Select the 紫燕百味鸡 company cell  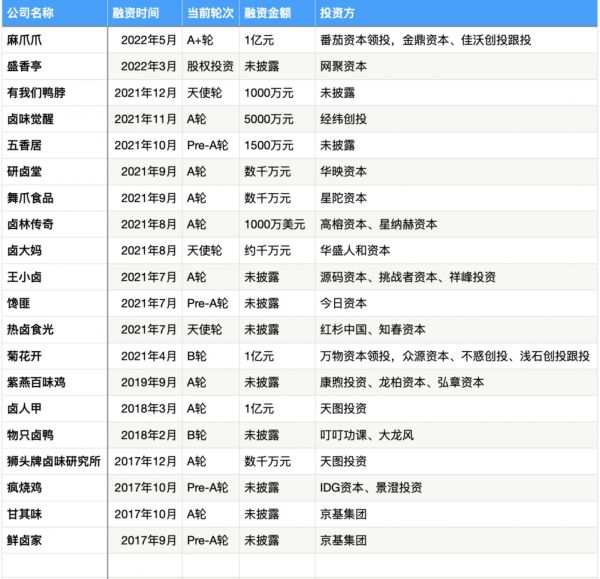tap(37, 382)
